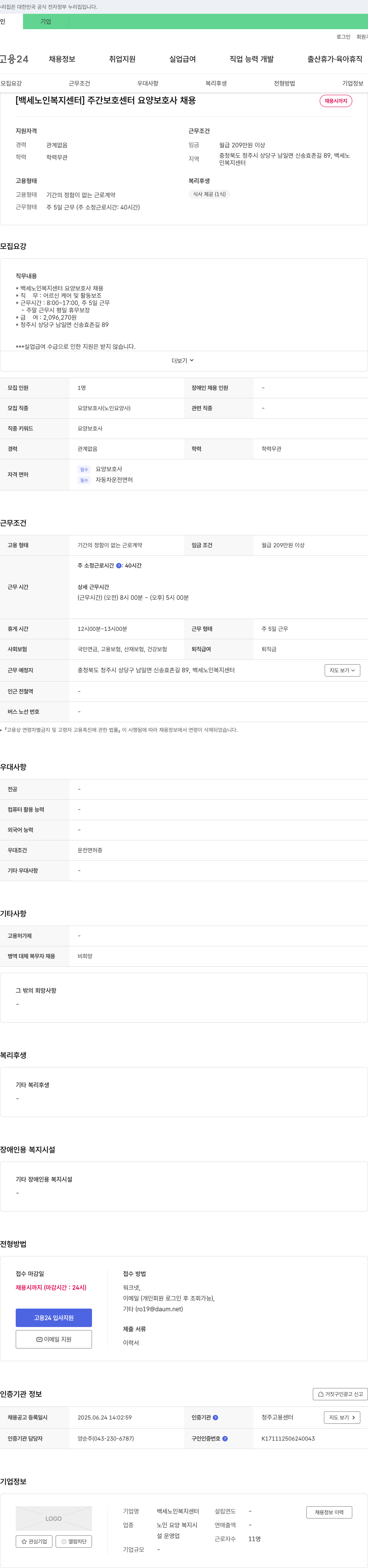Viewport: 368px width, 1568px height.
Task: Open 지도 보기 dropdown for 근무 예정지
Action: (x=342, y=670)
